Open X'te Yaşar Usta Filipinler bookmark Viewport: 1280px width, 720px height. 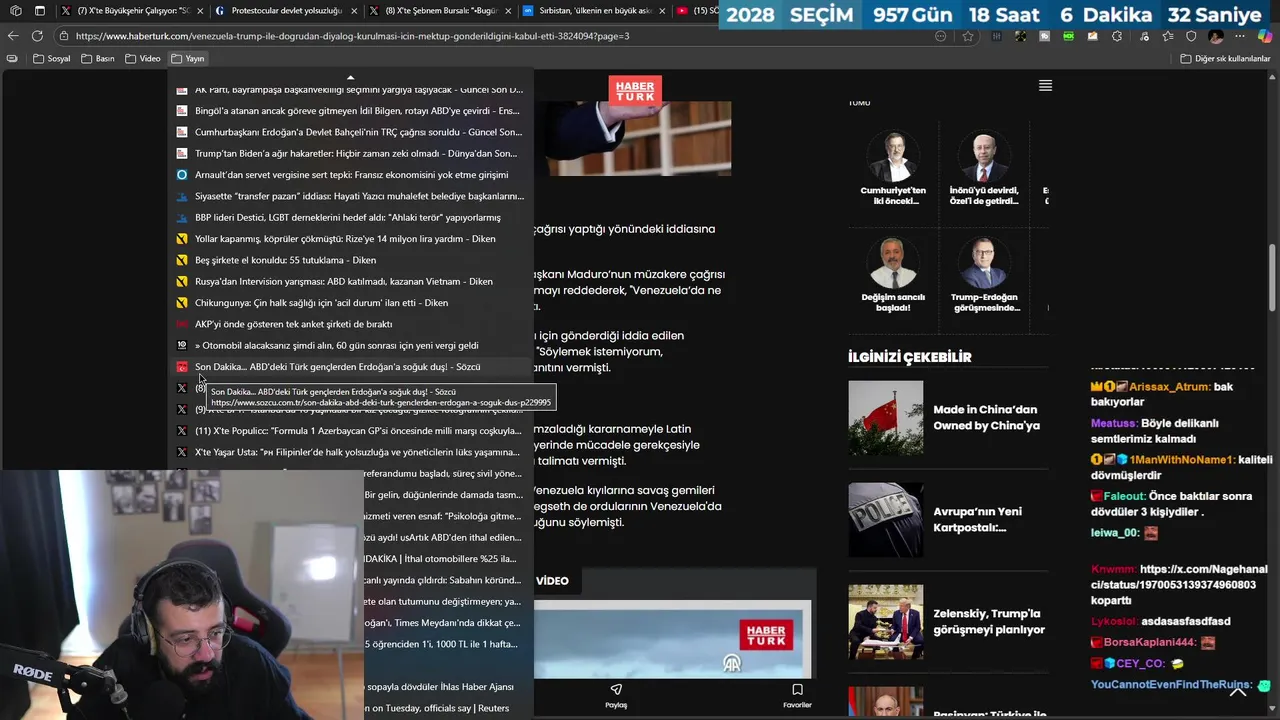point(350,452)
